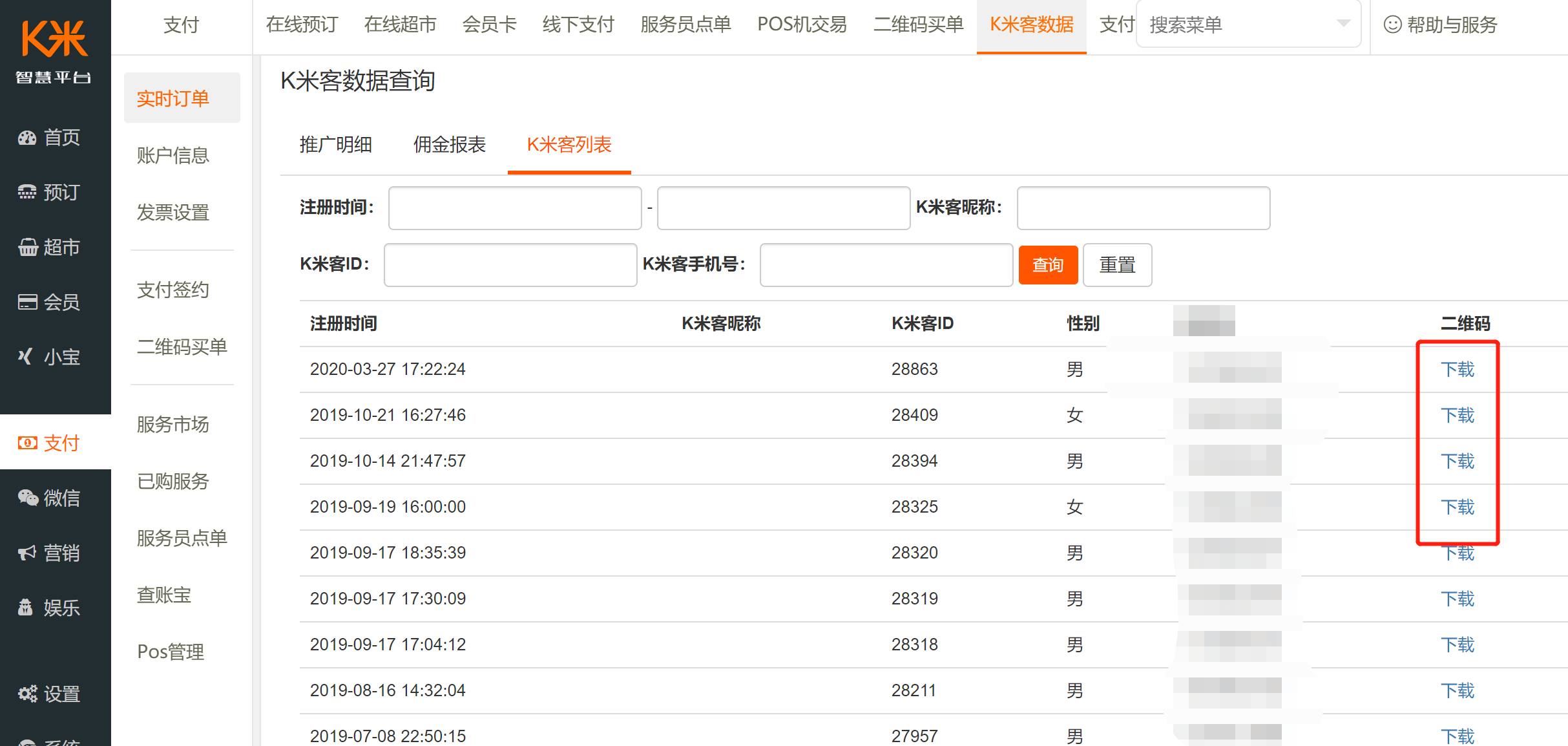The height and width of the screenshot is (746, 1568).
Task: Download QR code for ID 28211
Action: coord(1458,690)
